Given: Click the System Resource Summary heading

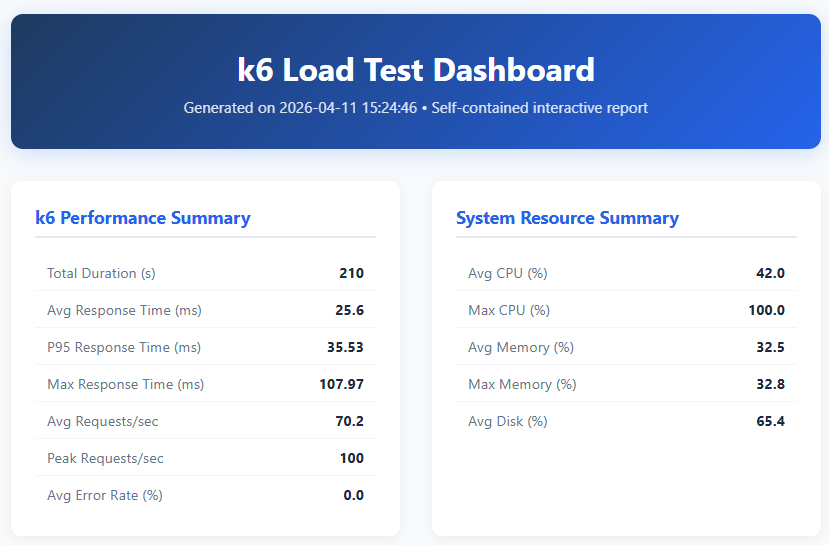Looking at the screenshot, I should click(567, 218).
